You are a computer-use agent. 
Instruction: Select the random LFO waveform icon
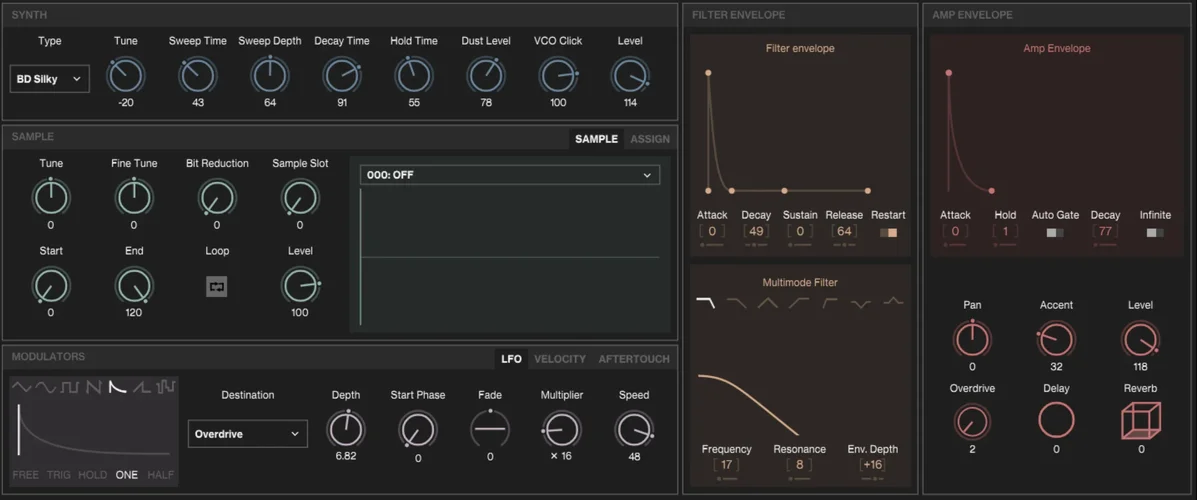pyautogui.click(x=165, y=387)
